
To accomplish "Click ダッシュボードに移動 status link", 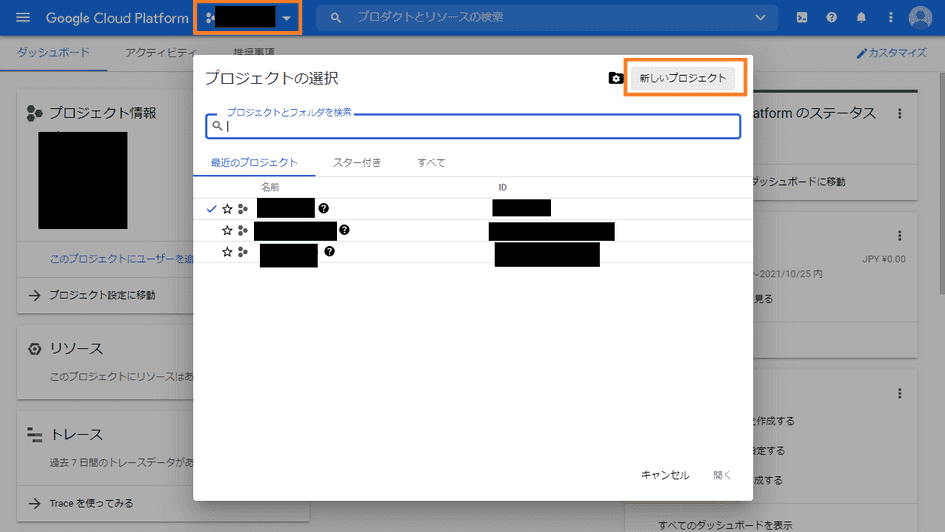I will (x=798, y=181).
